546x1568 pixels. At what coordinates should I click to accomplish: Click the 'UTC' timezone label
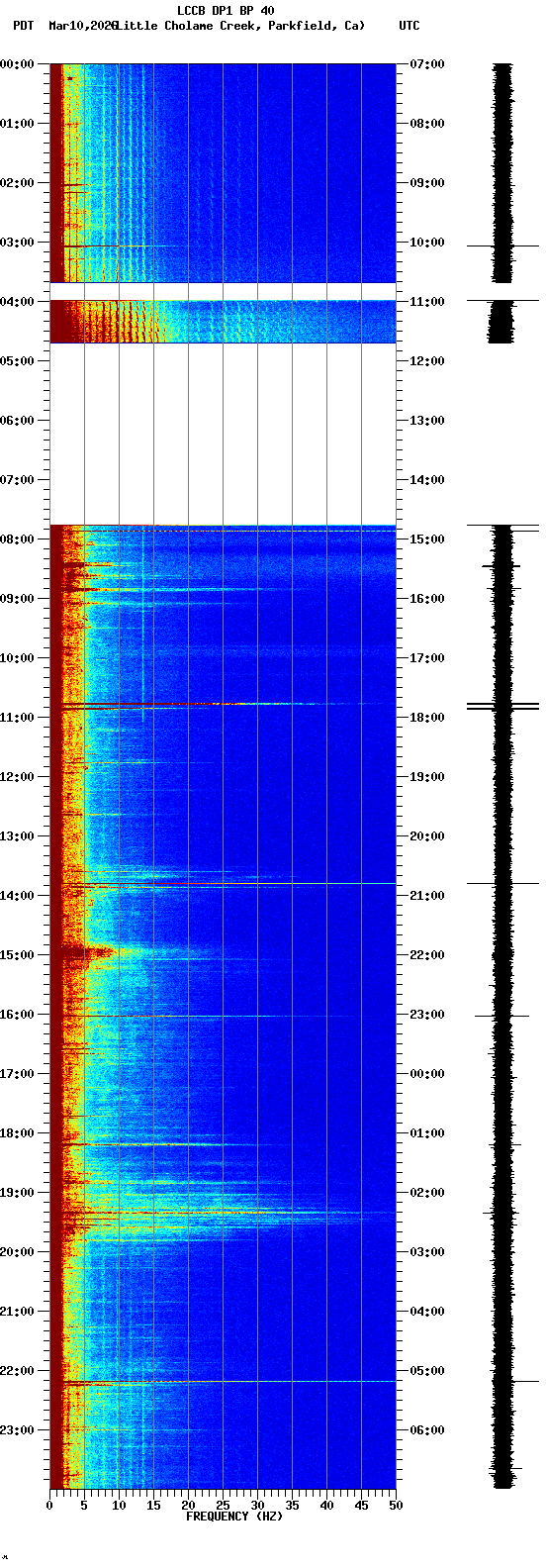tap(409, 26)
